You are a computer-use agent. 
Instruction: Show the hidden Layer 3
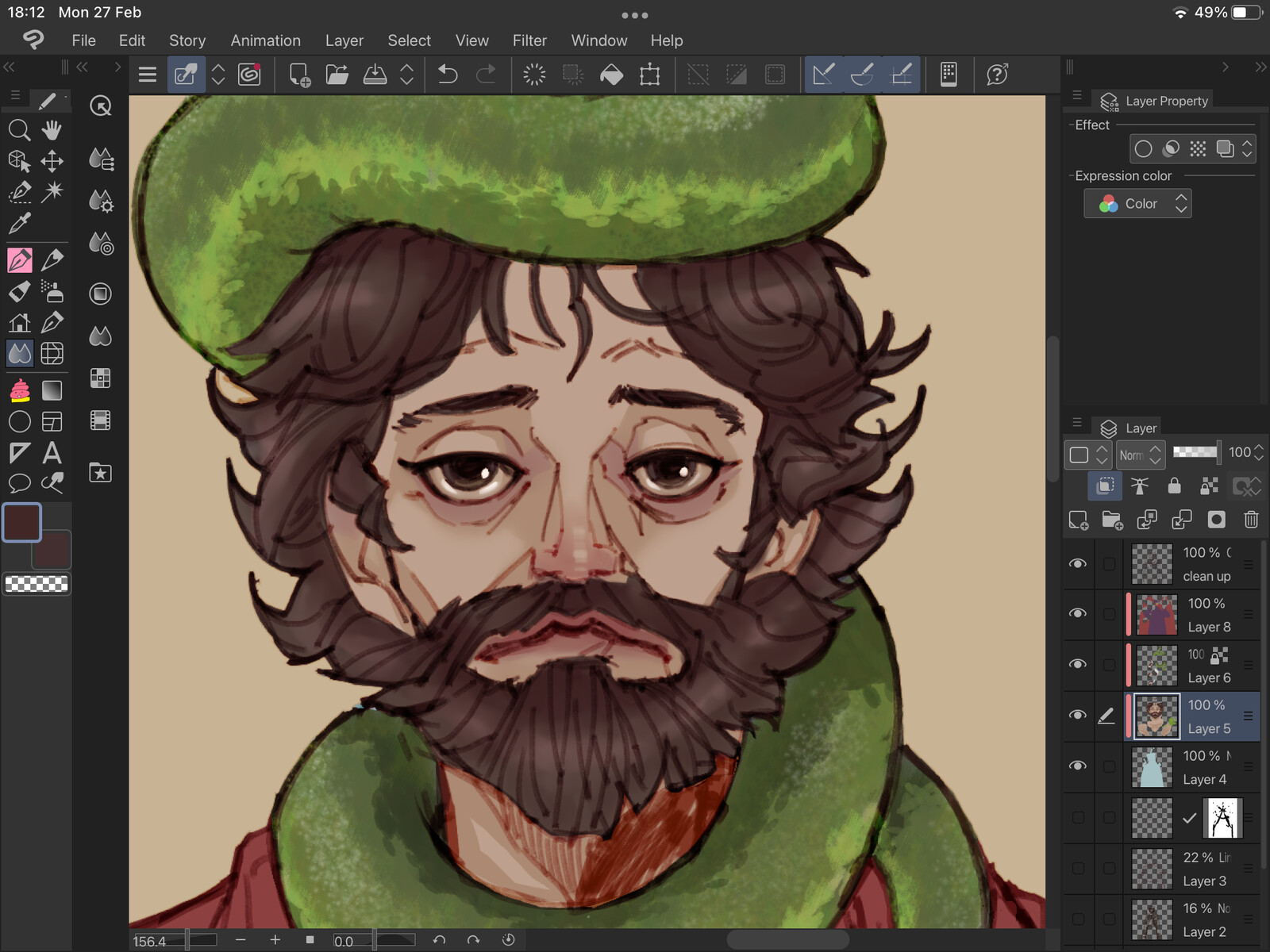(1077, 869)
